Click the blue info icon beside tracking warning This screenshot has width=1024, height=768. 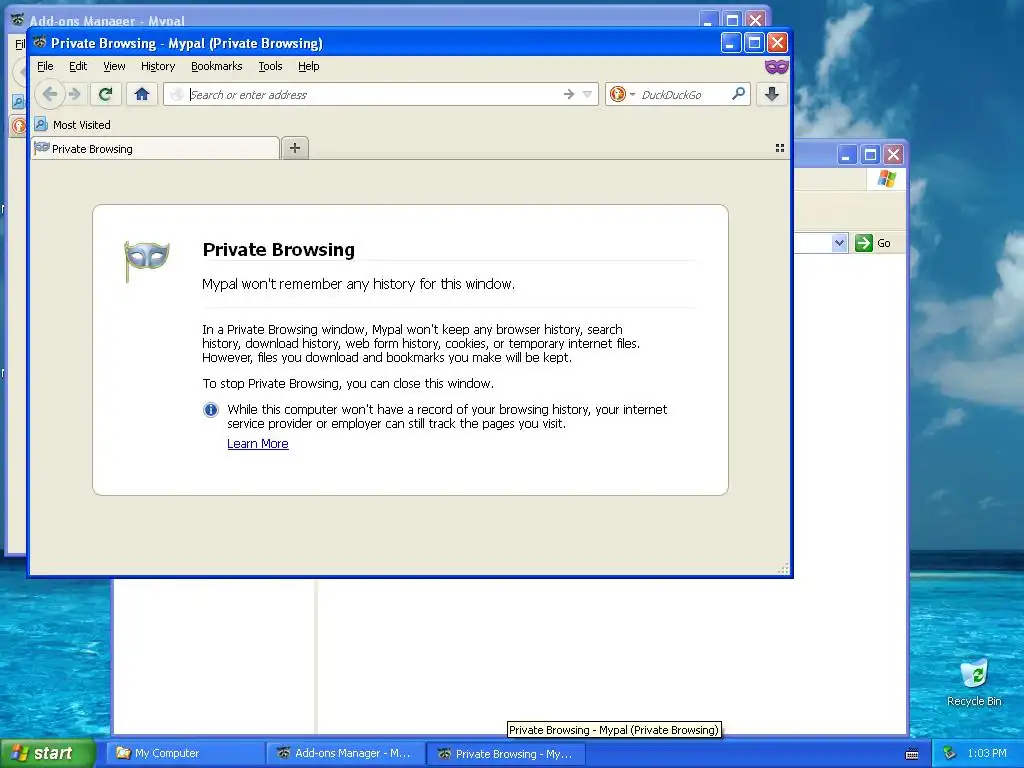pyautogui.click(x=210, y=410)
